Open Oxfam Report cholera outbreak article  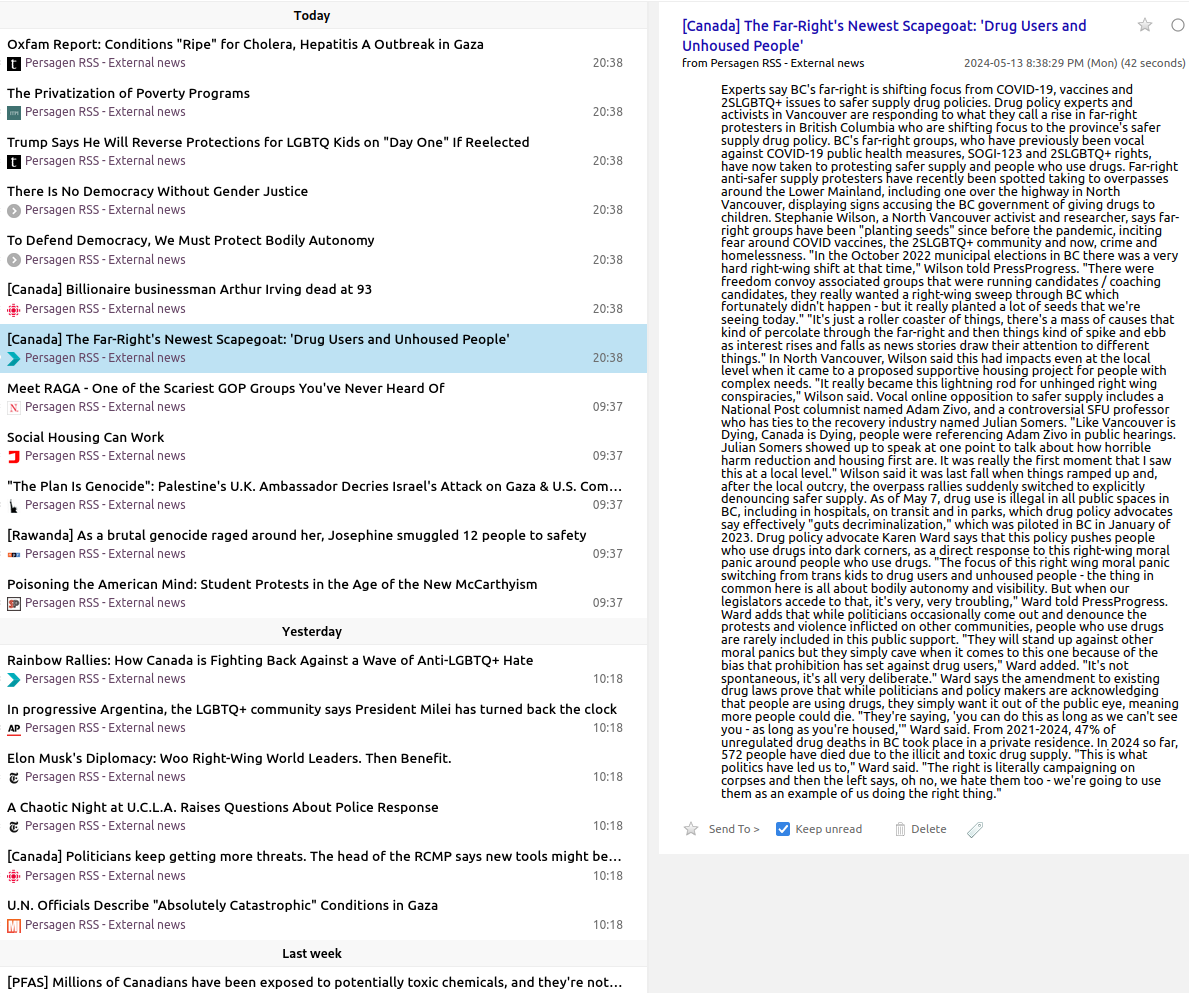point(323,53)
